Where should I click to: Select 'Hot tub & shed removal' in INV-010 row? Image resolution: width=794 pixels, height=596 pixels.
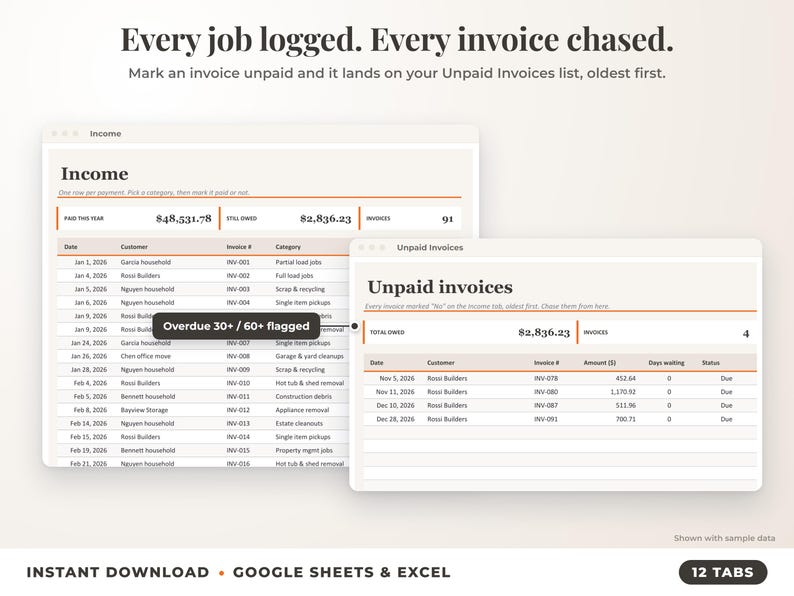310,383
